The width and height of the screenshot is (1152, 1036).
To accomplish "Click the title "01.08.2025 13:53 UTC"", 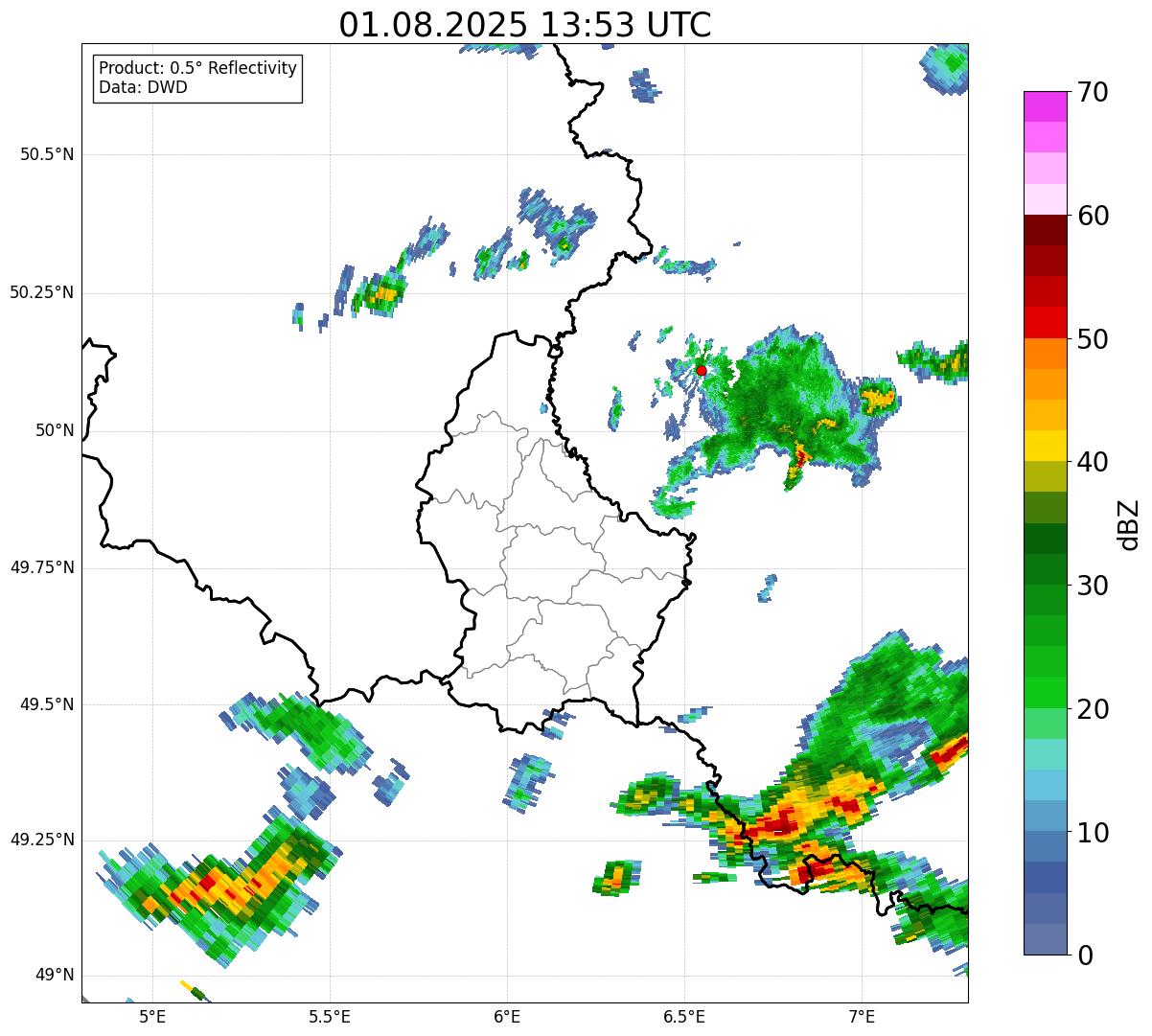I will pyautogui.click(x=525, y=24).
